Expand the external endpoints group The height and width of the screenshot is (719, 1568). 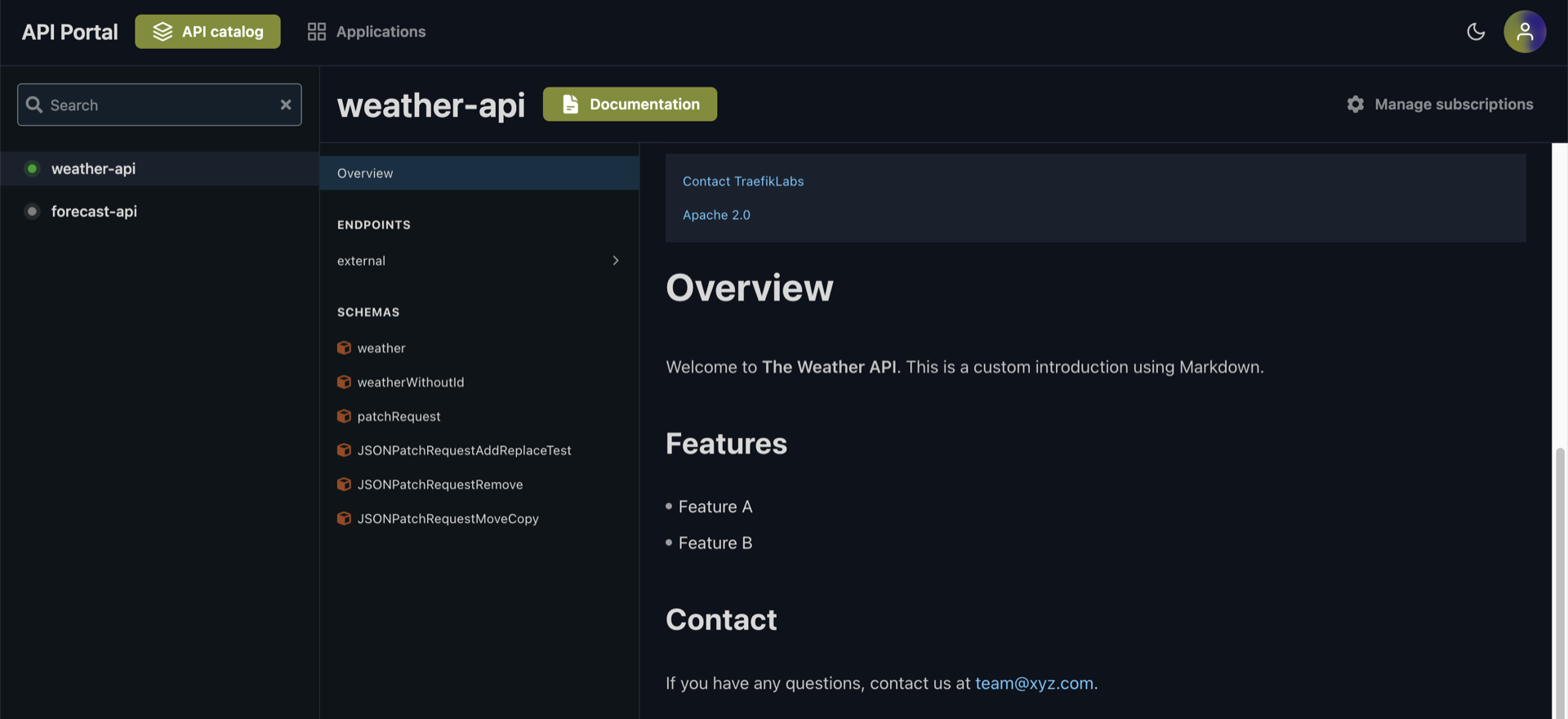pyautogui.click(x=479, y=261)
